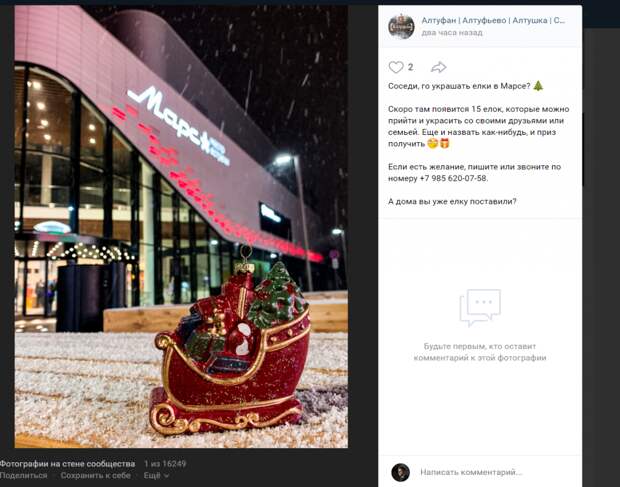Open Фотографии на стене сообщества album
Viewport: 620px width, 487px height.
(x=66, y=464)
